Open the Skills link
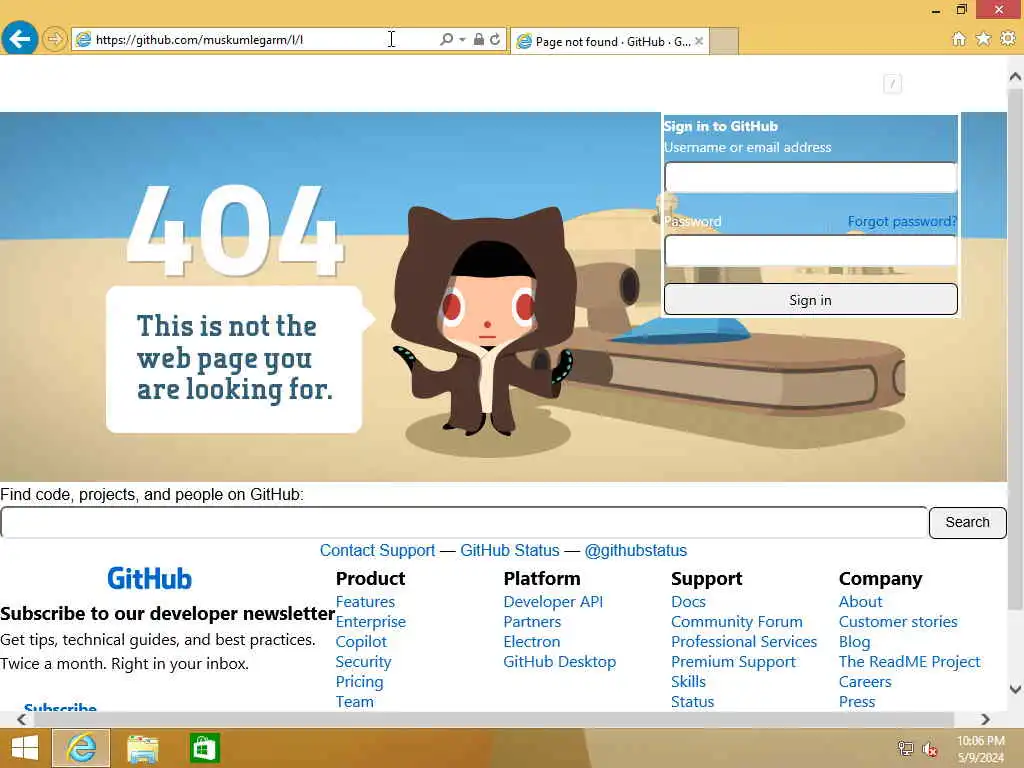The width and height of the screenshot is (1024, 768). [688, 682]
